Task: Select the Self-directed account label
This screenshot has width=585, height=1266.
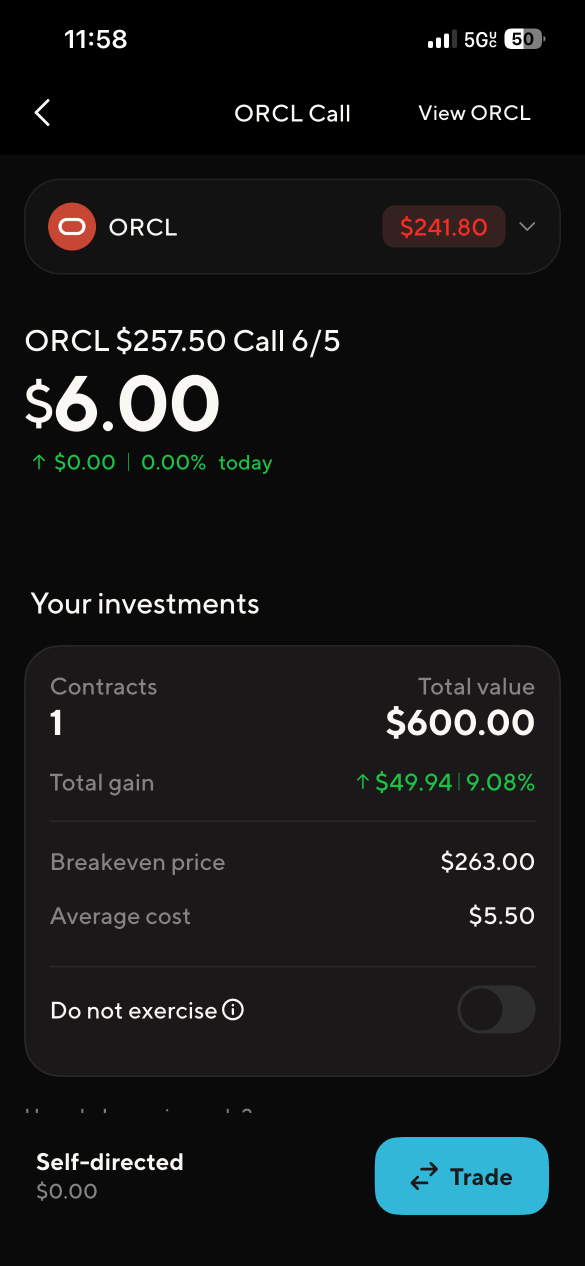Action: click(110, 1162)
